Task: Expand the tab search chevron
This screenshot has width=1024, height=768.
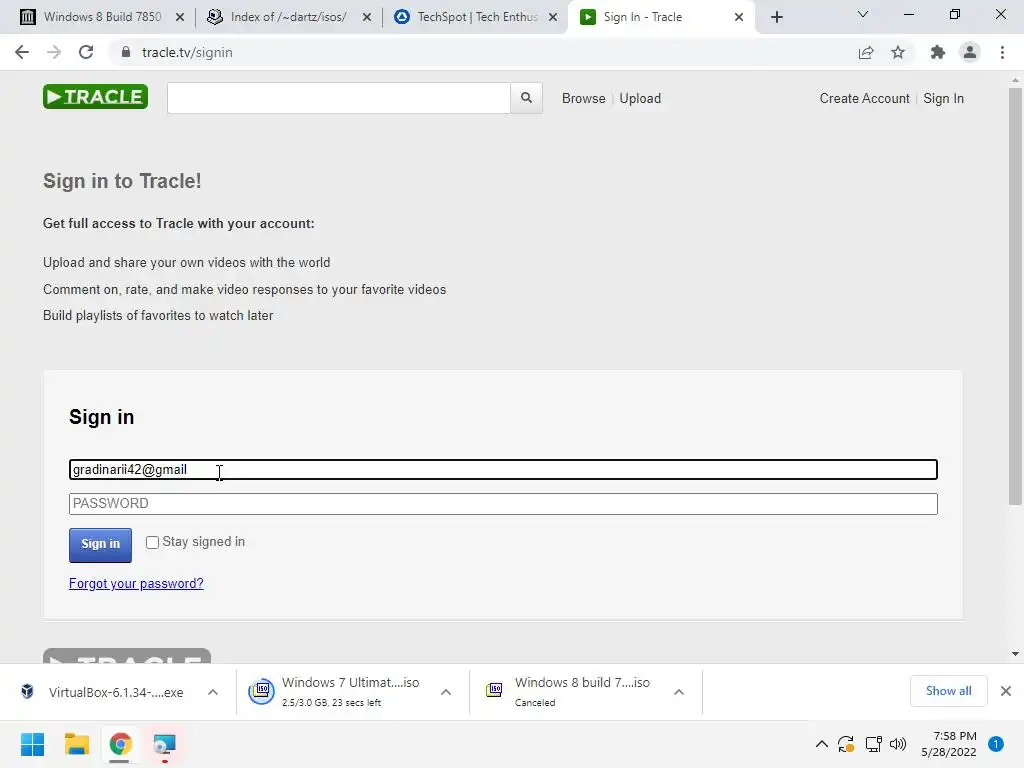Action: 863,14
